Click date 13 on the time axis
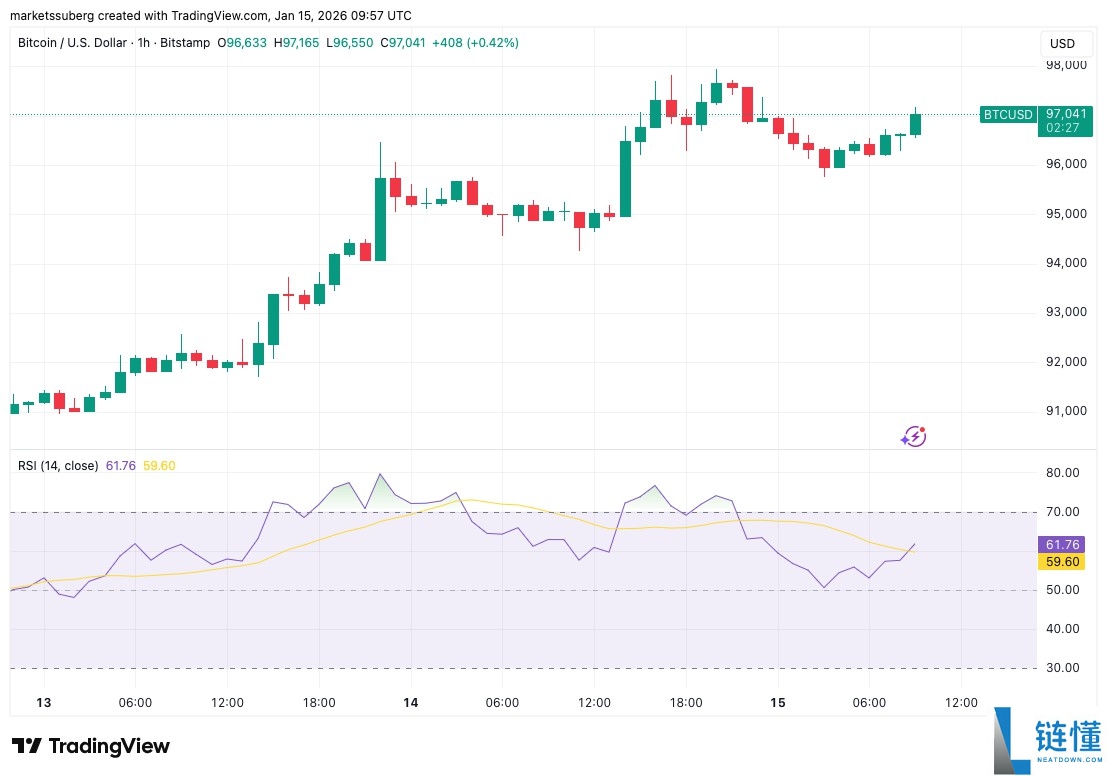 [x=44, y=703]
